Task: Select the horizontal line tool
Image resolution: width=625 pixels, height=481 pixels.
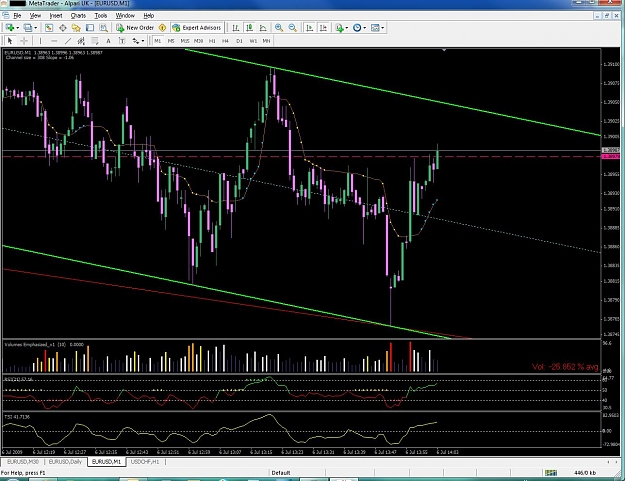Action: pyautogui.click(x=54, y=41)
